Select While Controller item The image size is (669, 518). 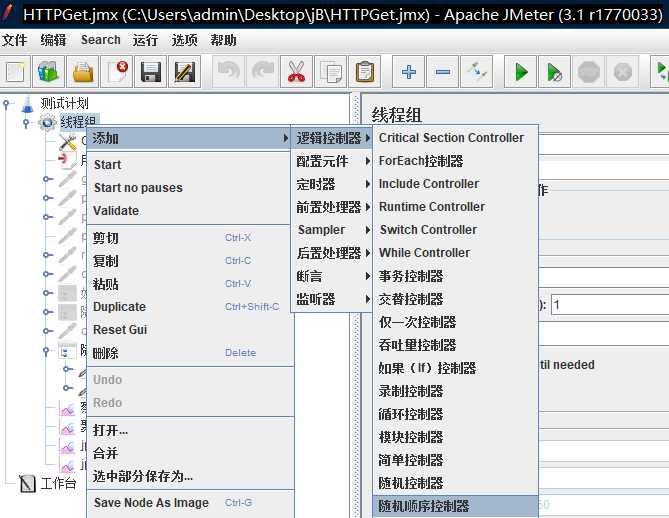pos(455,253)
